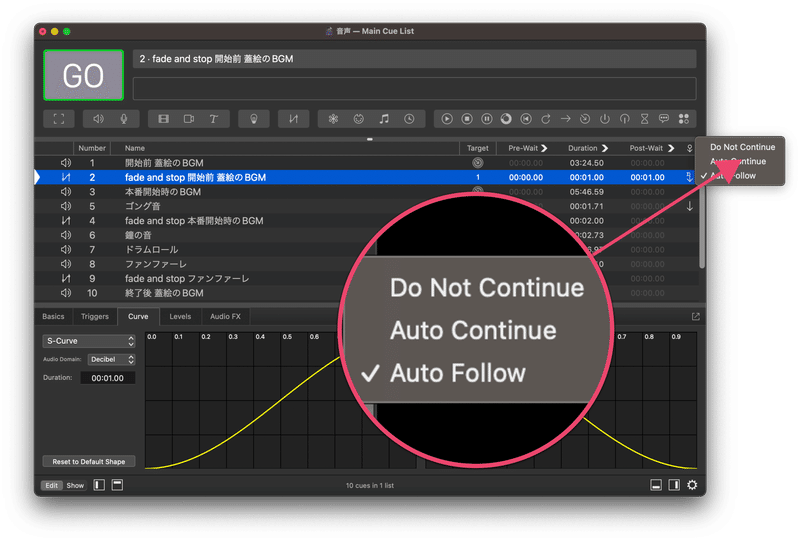
Task: Click continue mode icon on cue 2
Action: (689, 177)
